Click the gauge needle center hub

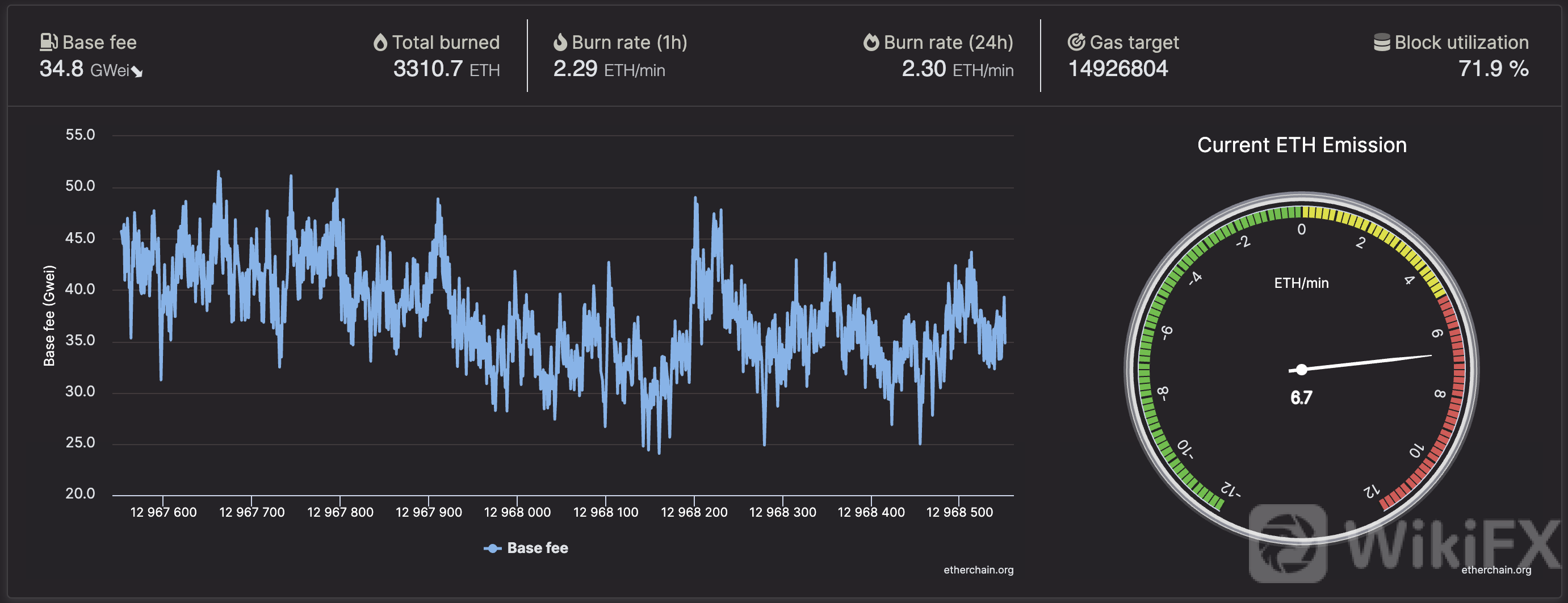point(1301,370)
